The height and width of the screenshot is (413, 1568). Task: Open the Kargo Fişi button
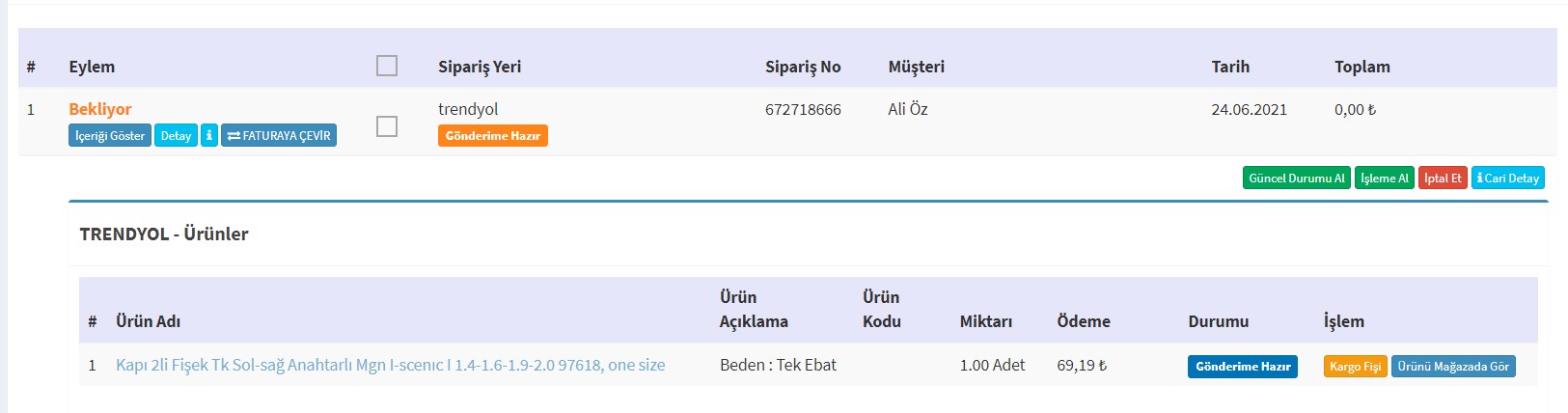(x=1355, y=367)
